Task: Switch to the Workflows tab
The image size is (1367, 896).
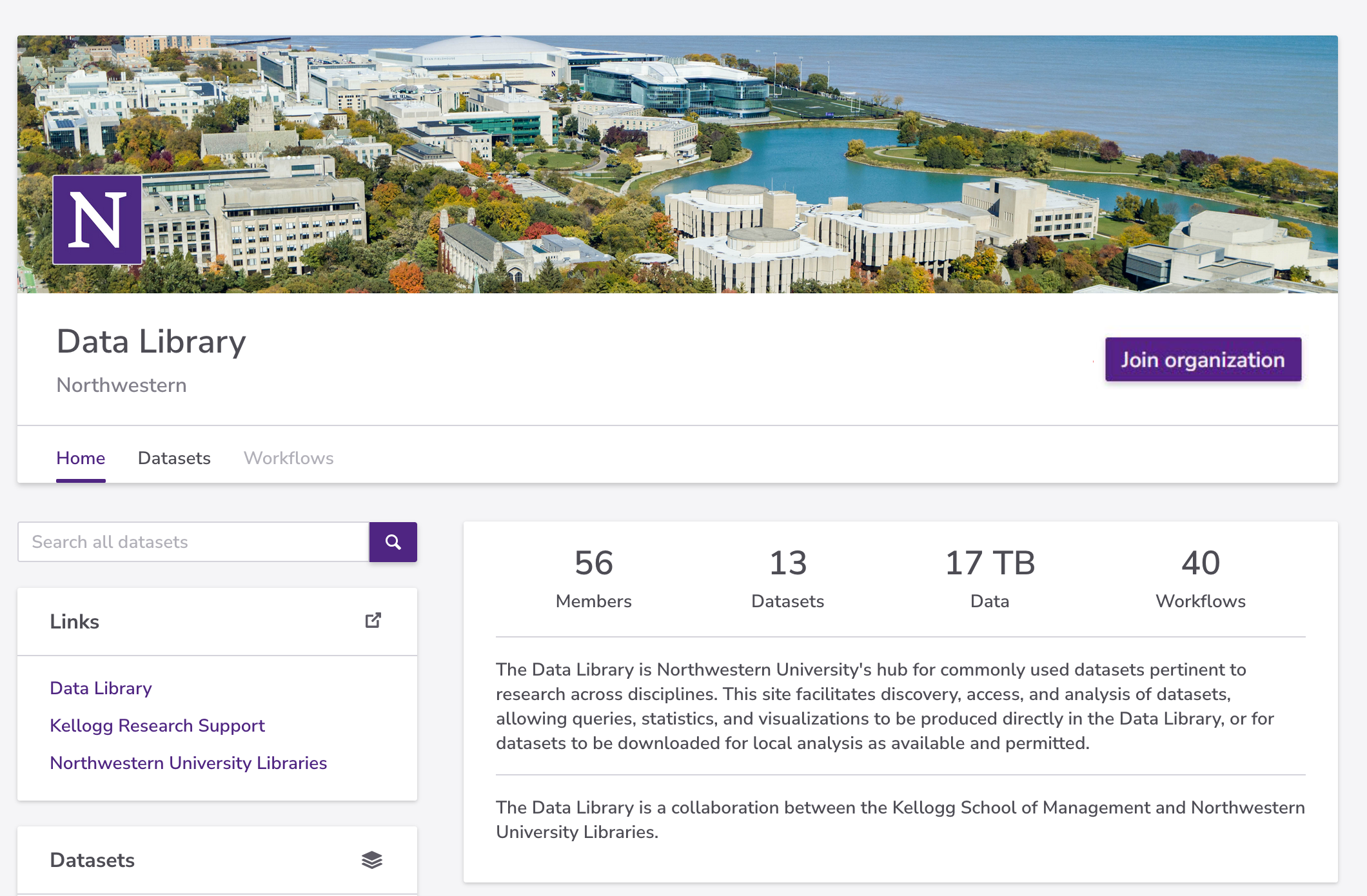Action: 289,458
